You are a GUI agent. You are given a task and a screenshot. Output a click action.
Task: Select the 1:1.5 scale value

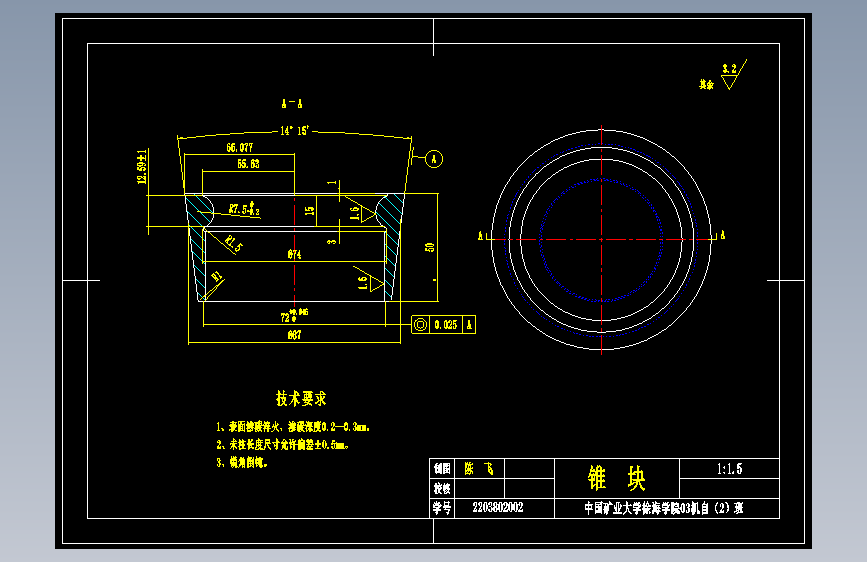(x=729, y=469)
